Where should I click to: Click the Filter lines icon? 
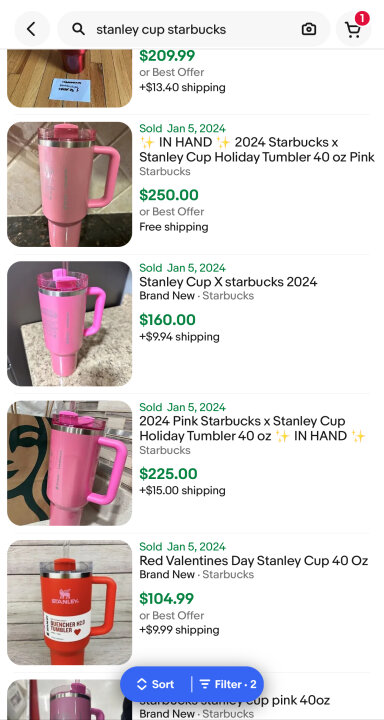click(205, 684)
